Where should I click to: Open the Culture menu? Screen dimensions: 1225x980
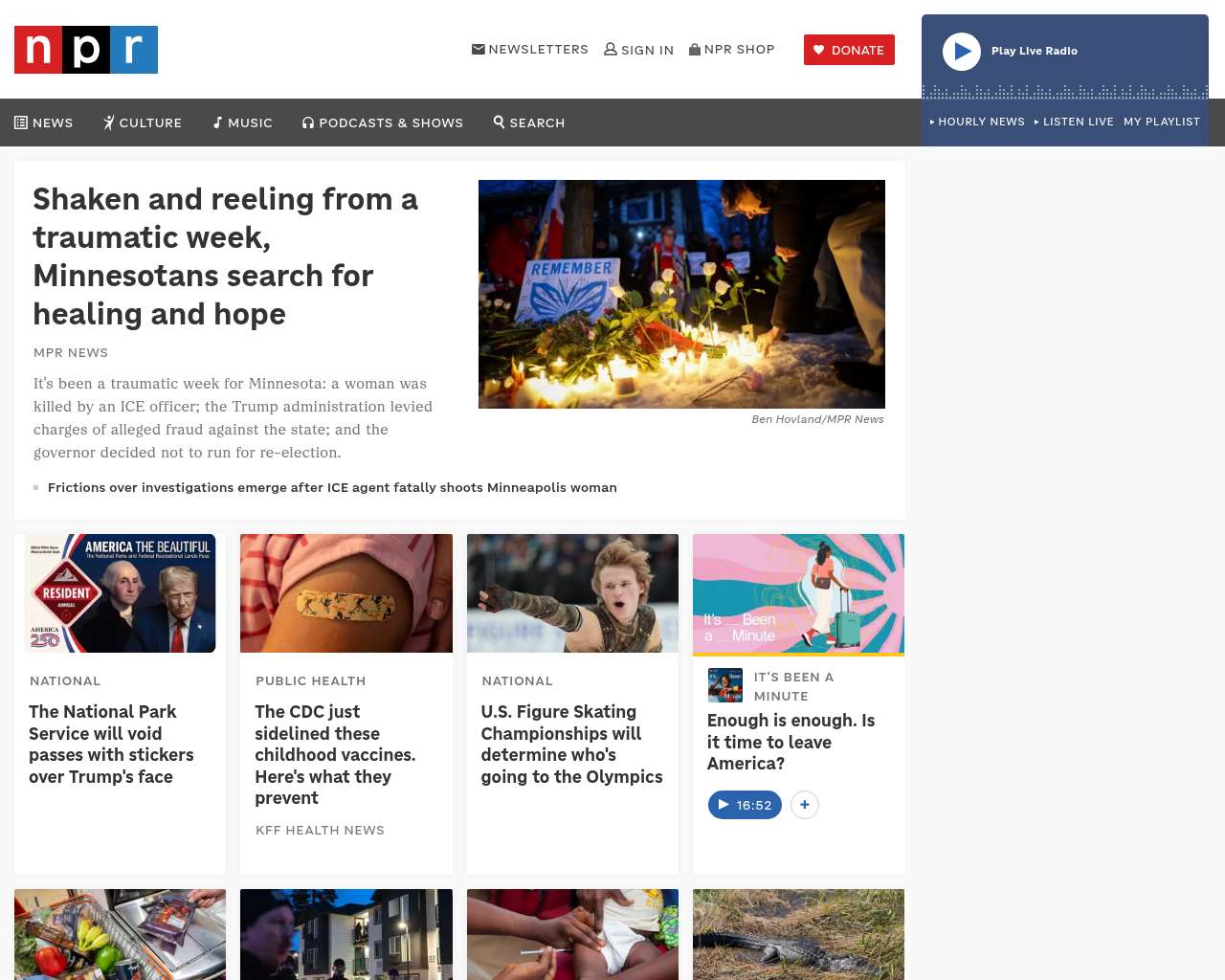tap(143, 122)
